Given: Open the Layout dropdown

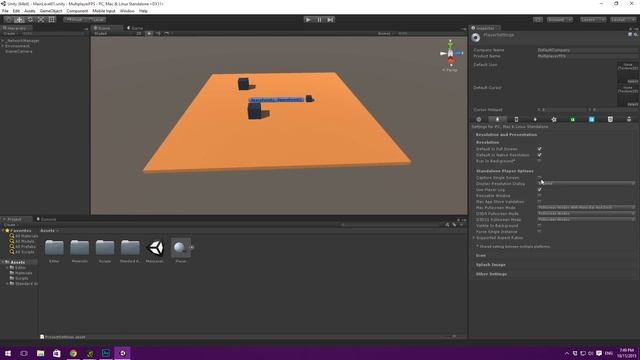Looking at the screenshot, I should (x=623, y=20).
